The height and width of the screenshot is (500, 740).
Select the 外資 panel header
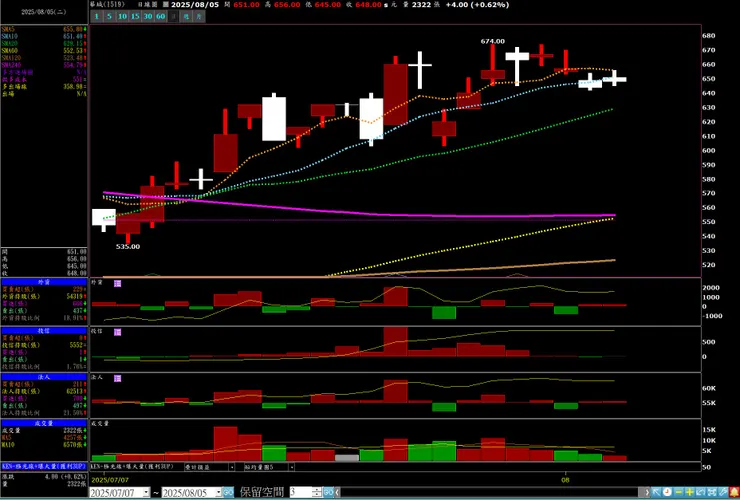(x=44, y=282)
